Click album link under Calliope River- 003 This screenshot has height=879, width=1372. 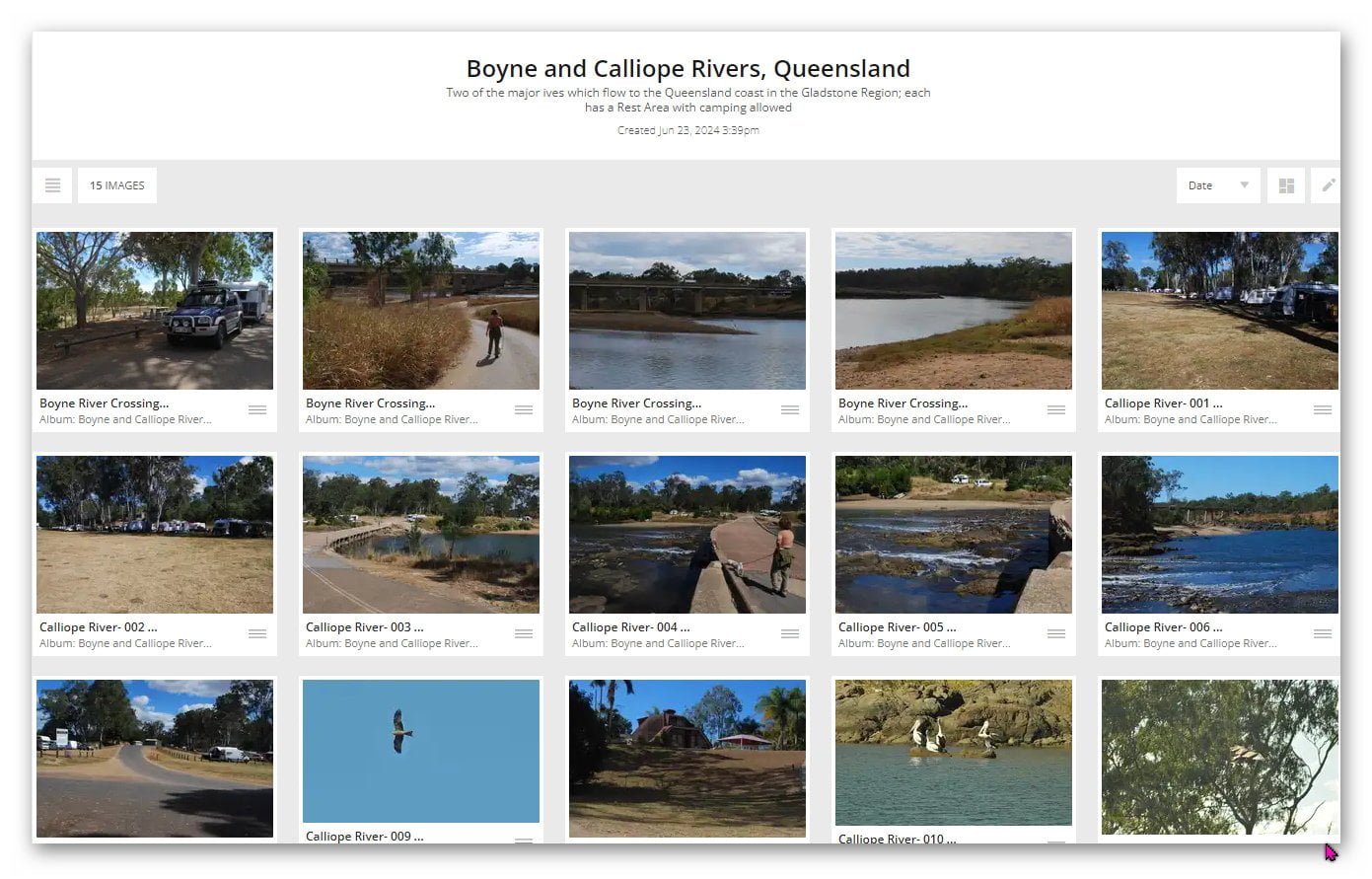pyautogui.click(x=391, y=643)
